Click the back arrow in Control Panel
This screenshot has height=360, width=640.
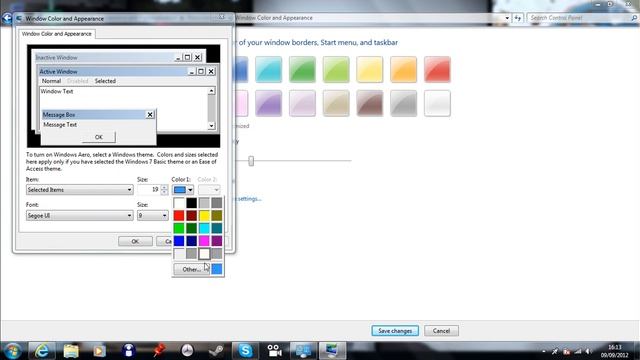click(7, 18)
